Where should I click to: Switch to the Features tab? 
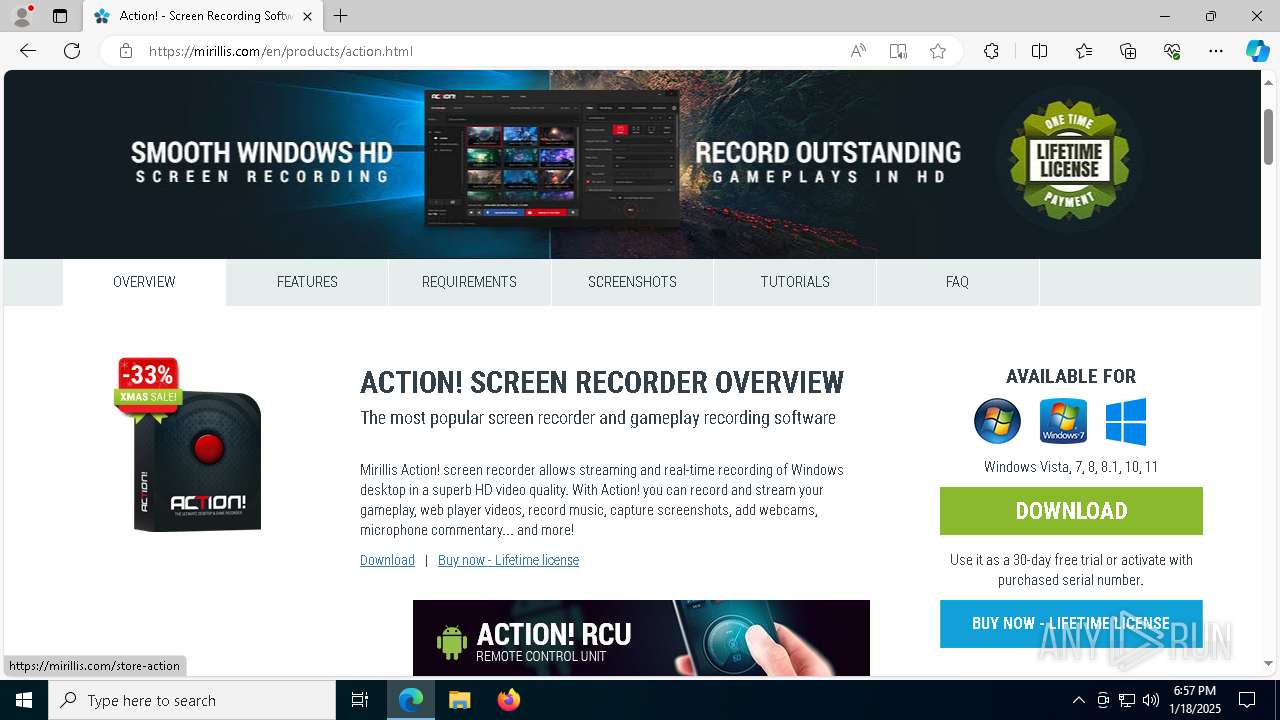(x=307, y=282)
